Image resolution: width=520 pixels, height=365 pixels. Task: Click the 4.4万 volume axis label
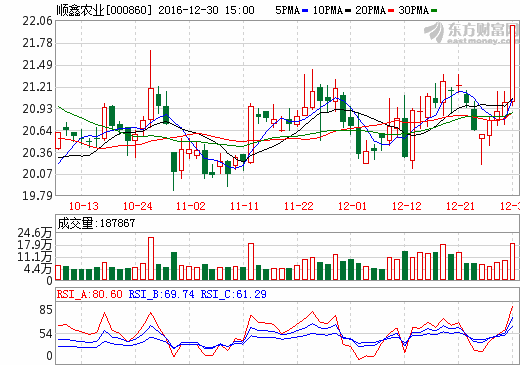38,269
